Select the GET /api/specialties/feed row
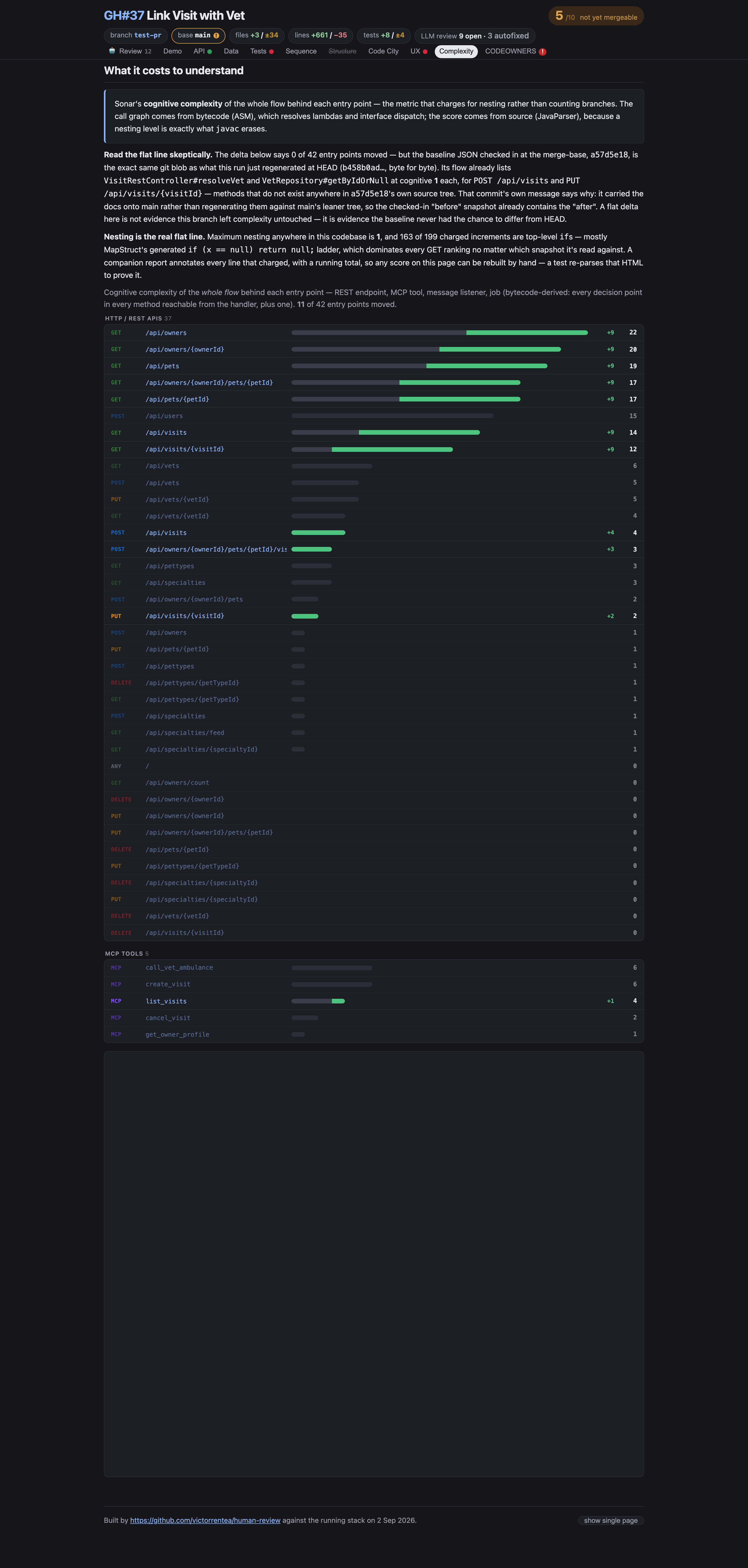 [374, 733]
